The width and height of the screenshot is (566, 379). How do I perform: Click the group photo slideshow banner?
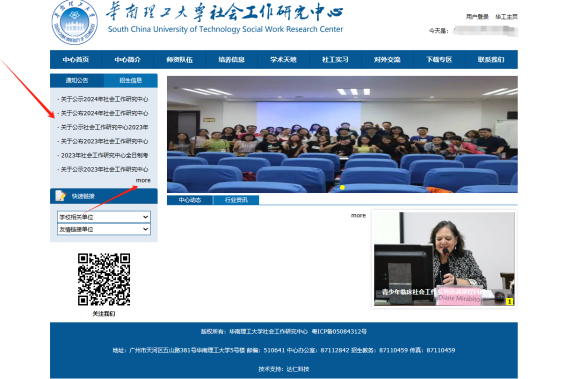tap(342, 134)
